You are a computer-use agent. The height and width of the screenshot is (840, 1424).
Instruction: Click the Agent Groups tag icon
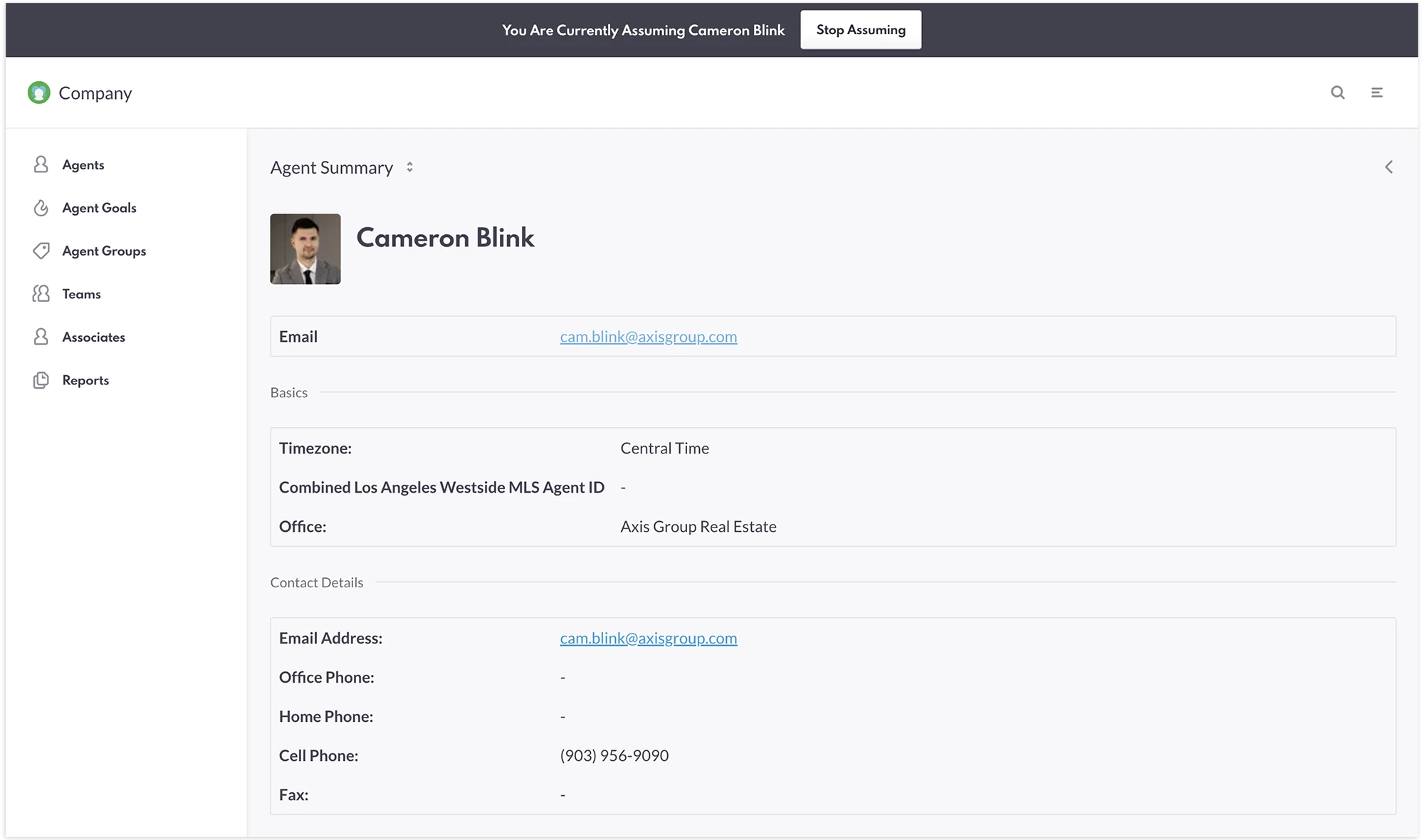41,251
